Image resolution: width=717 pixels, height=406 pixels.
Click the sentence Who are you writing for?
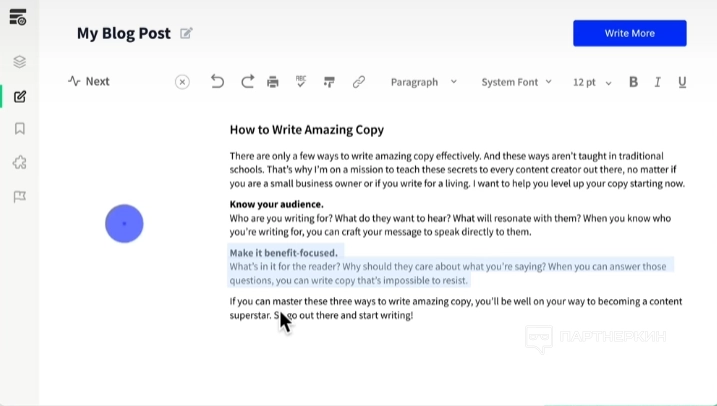point(281,218)
